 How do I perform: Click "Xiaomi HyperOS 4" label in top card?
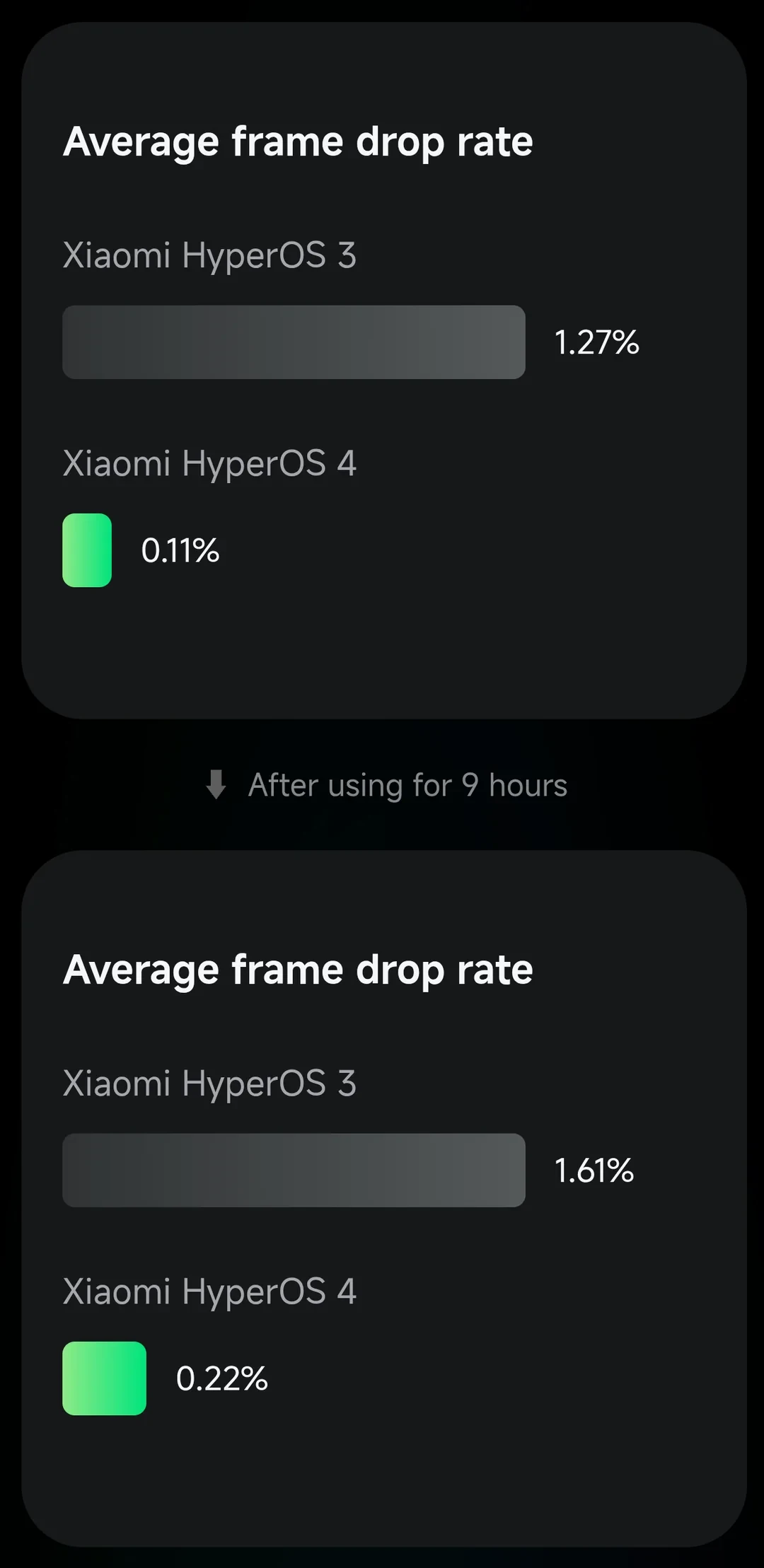click(209, 464)
